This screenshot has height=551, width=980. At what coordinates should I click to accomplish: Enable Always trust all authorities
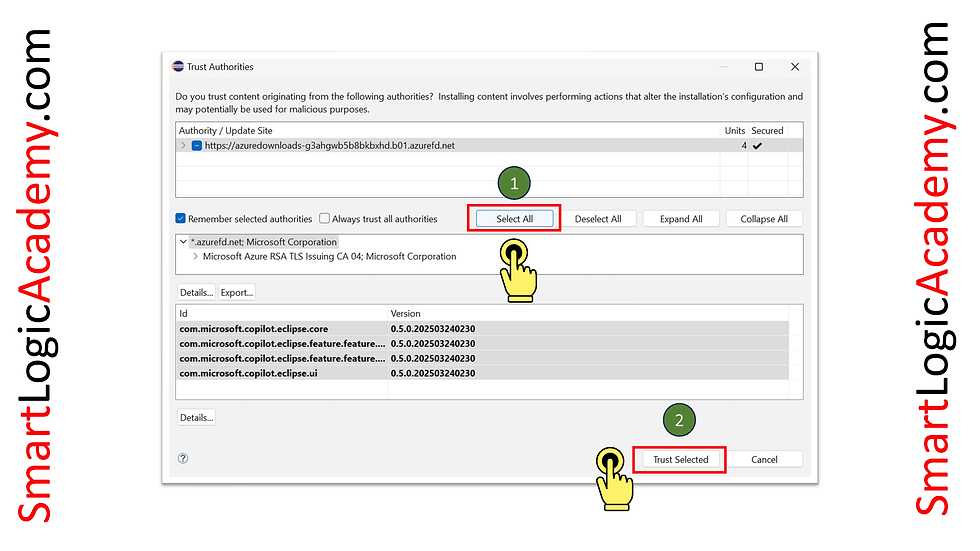pos(324,218)
